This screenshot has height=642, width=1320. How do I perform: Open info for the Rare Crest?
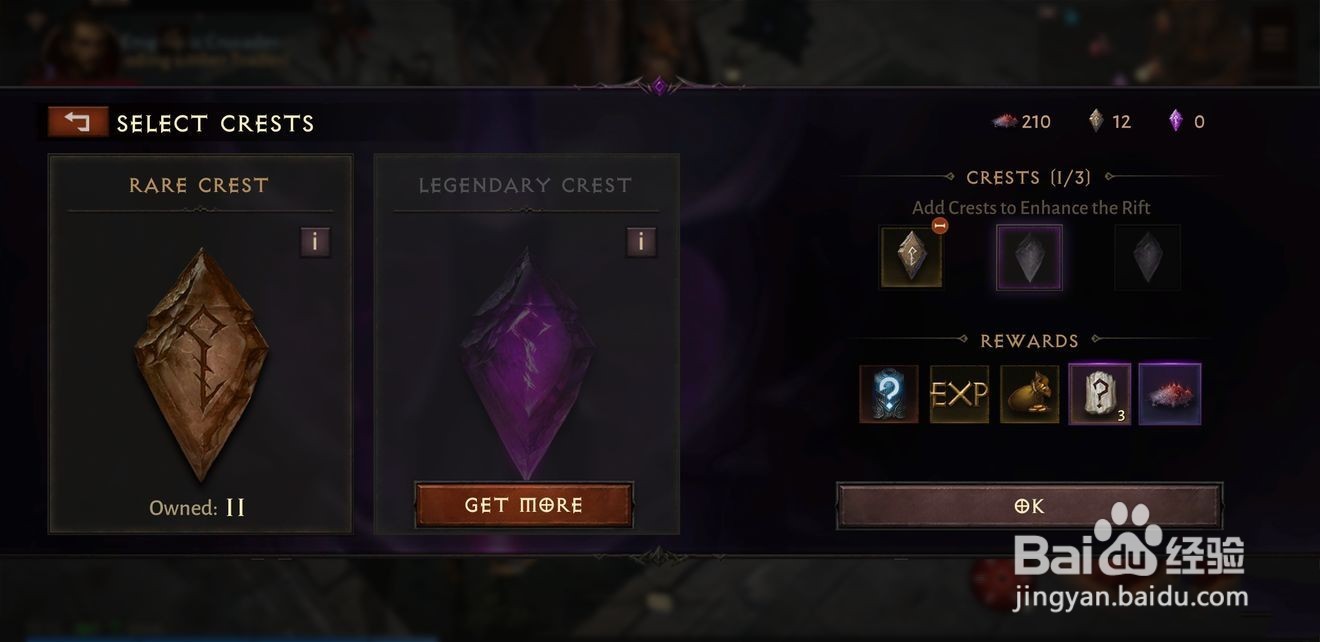coord(315,242)
